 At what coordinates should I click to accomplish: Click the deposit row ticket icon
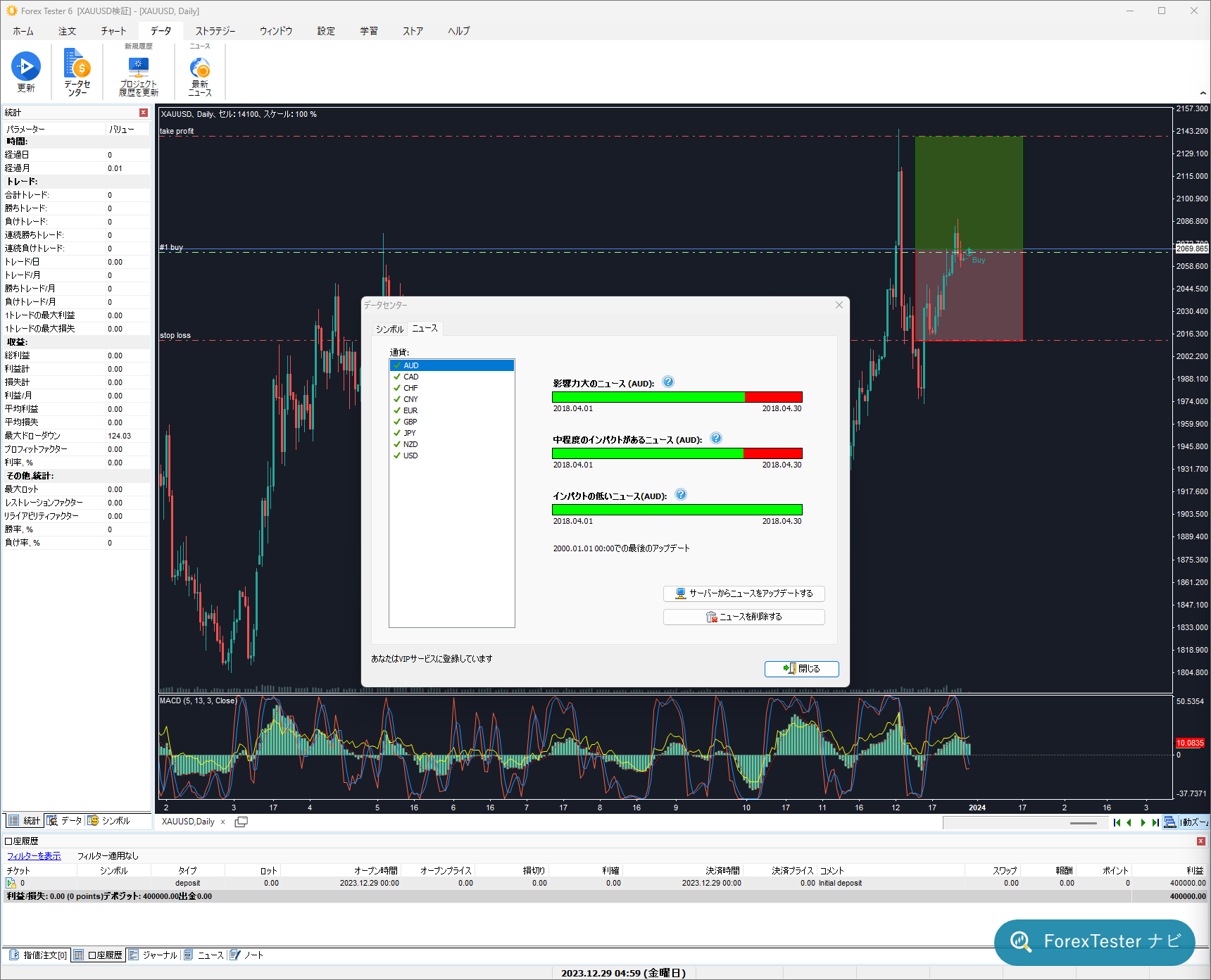[11, 883]
